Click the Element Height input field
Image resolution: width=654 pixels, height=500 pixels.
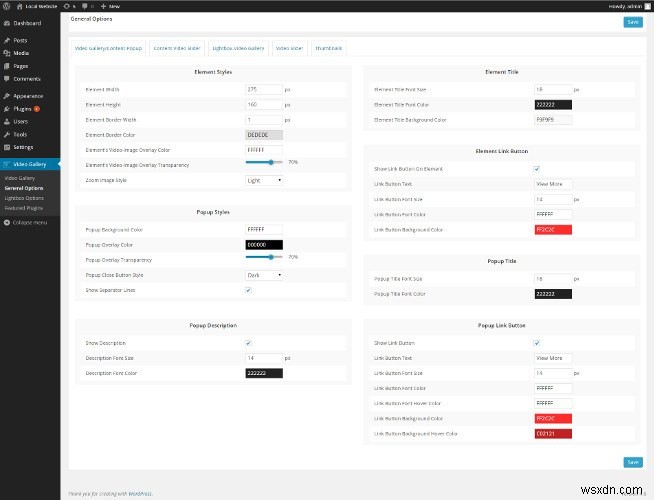264,105
